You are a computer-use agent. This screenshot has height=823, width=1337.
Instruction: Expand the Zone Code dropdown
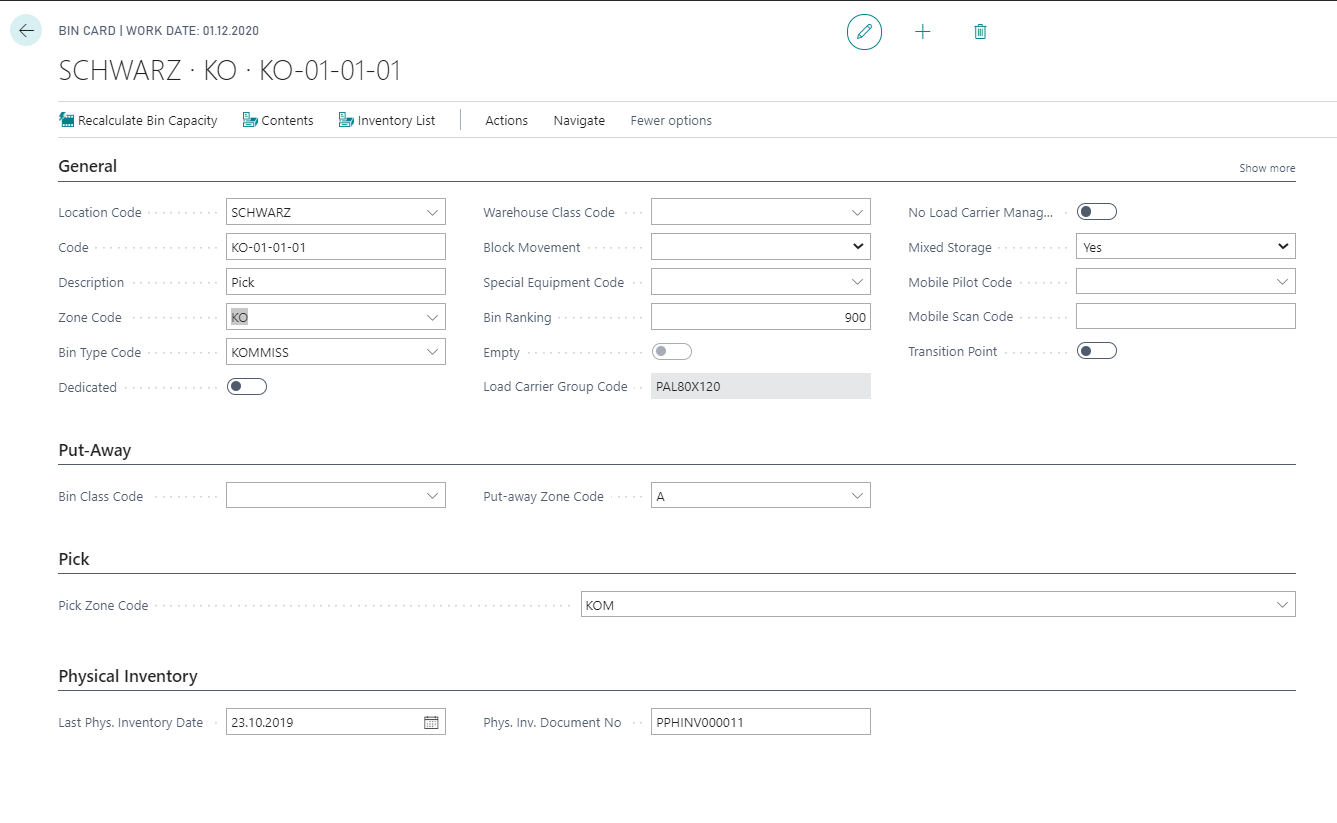point(432,317)
